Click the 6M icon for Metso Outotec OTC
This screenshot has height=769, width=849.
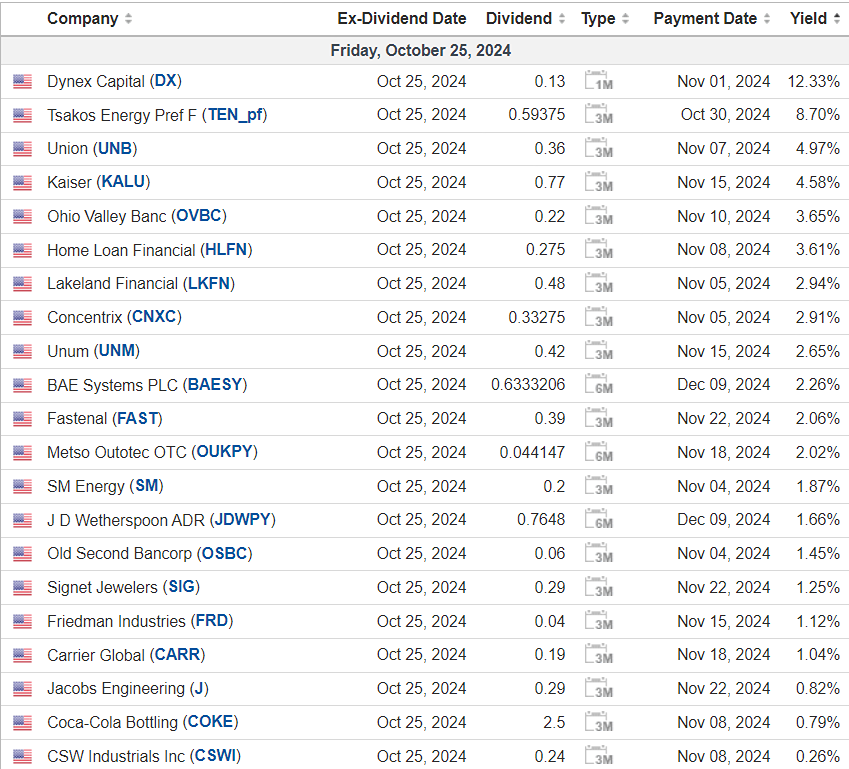[x=598, y=453]
